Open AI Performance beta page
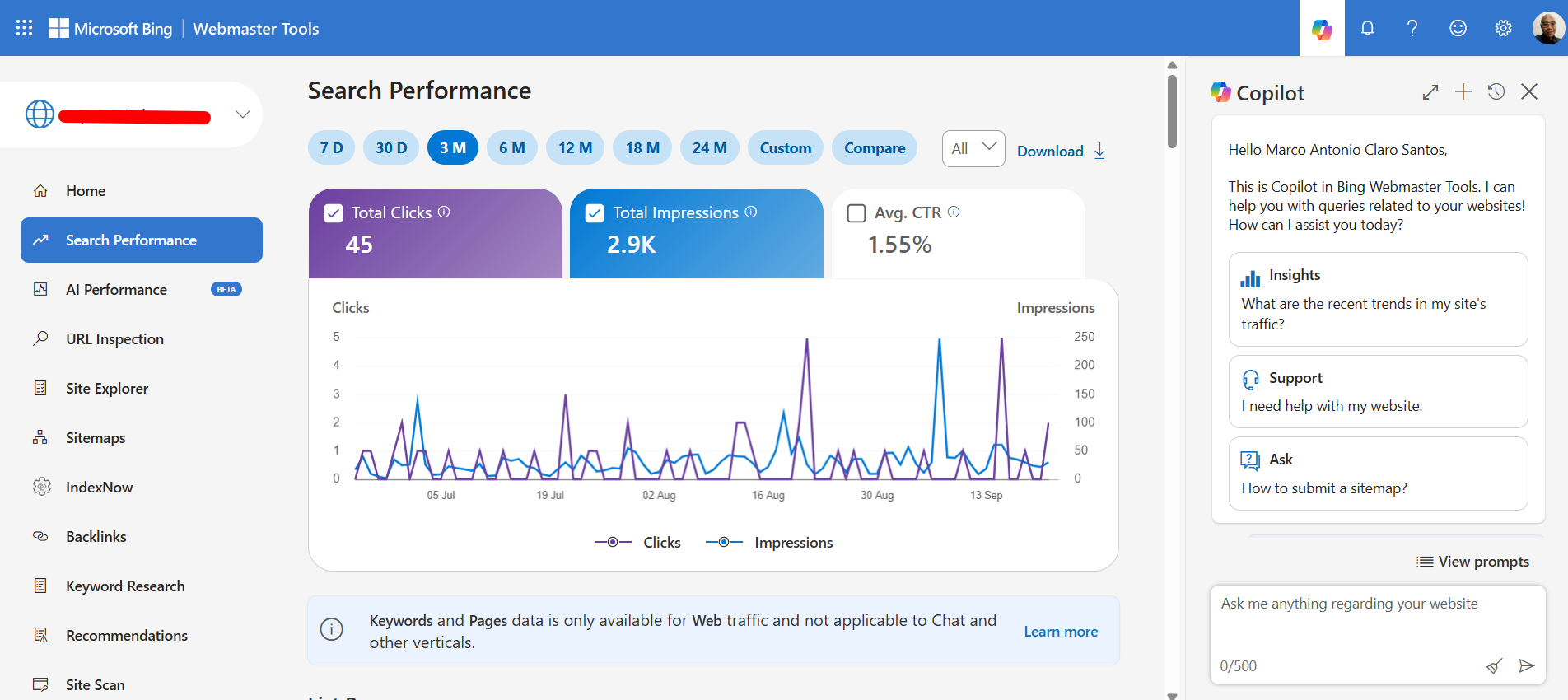The height and width of the screenshot is (700, 1568). [x=142, y=290]
